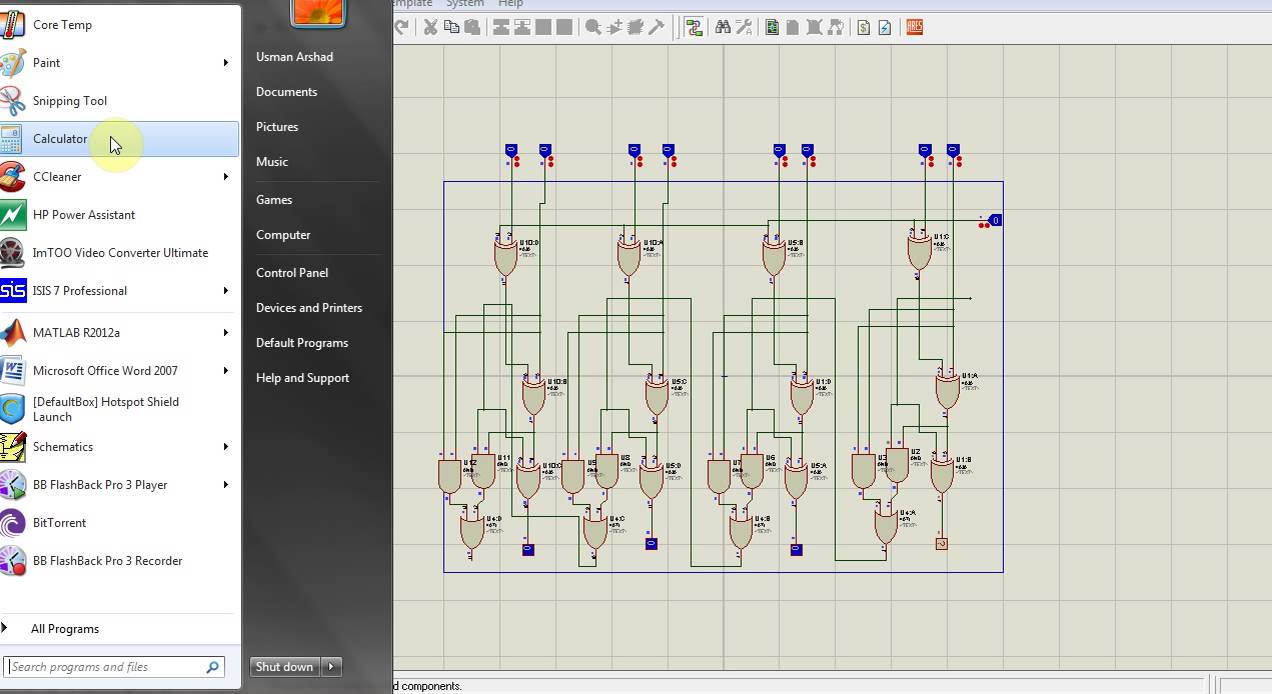The image size is (1272, 694).
Task: Expand the ISIS 7 Professional submenu arrow
Action: [226, 291]
